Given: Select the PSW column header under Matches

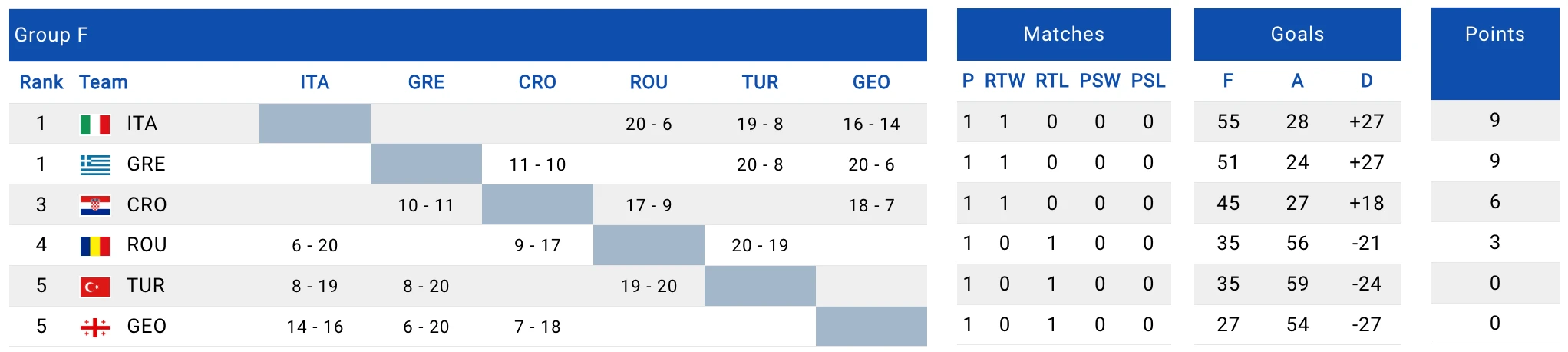Looking at the screenshot, I should point(1099,81).
